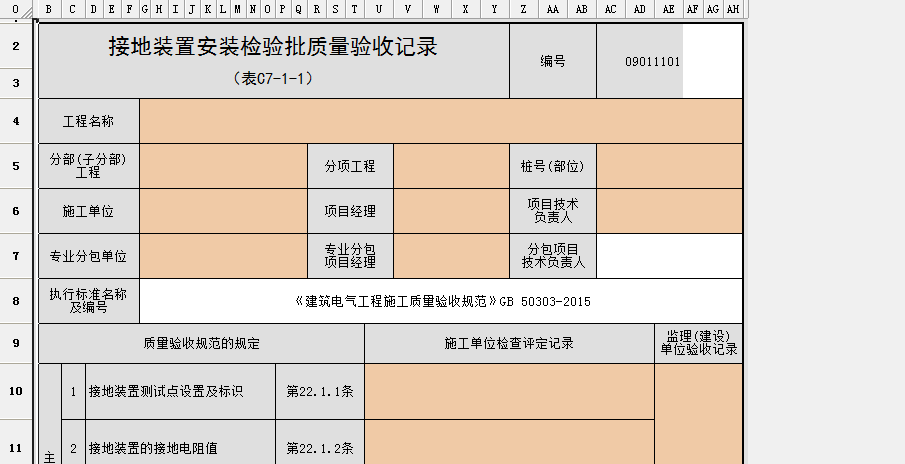Click the evaluation input cell for 第22.1.1条
The height and width of the screenshot is (464, 905).
510,391
